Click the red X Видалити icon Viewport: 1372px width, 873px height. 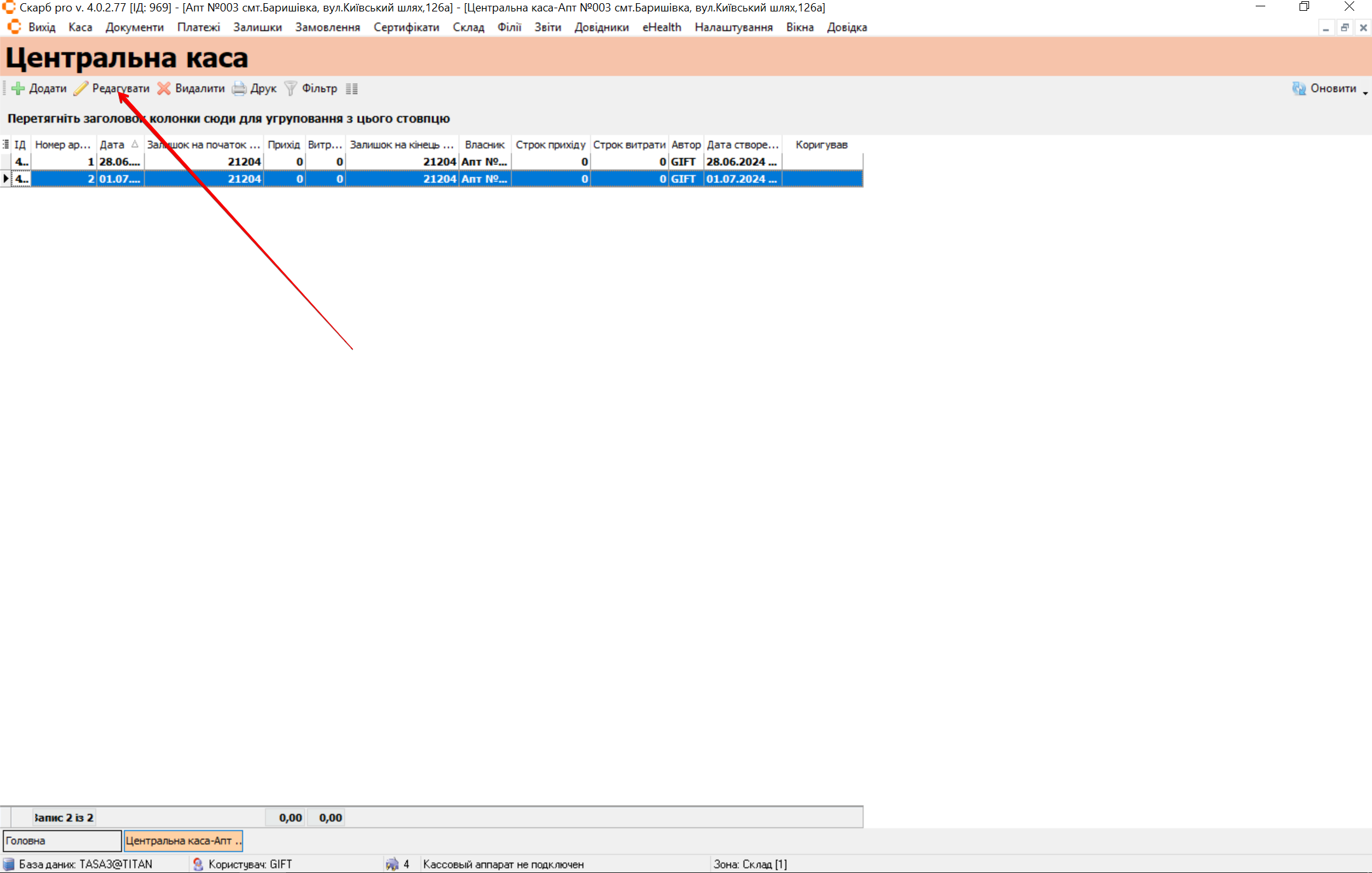tap(164, 88)
